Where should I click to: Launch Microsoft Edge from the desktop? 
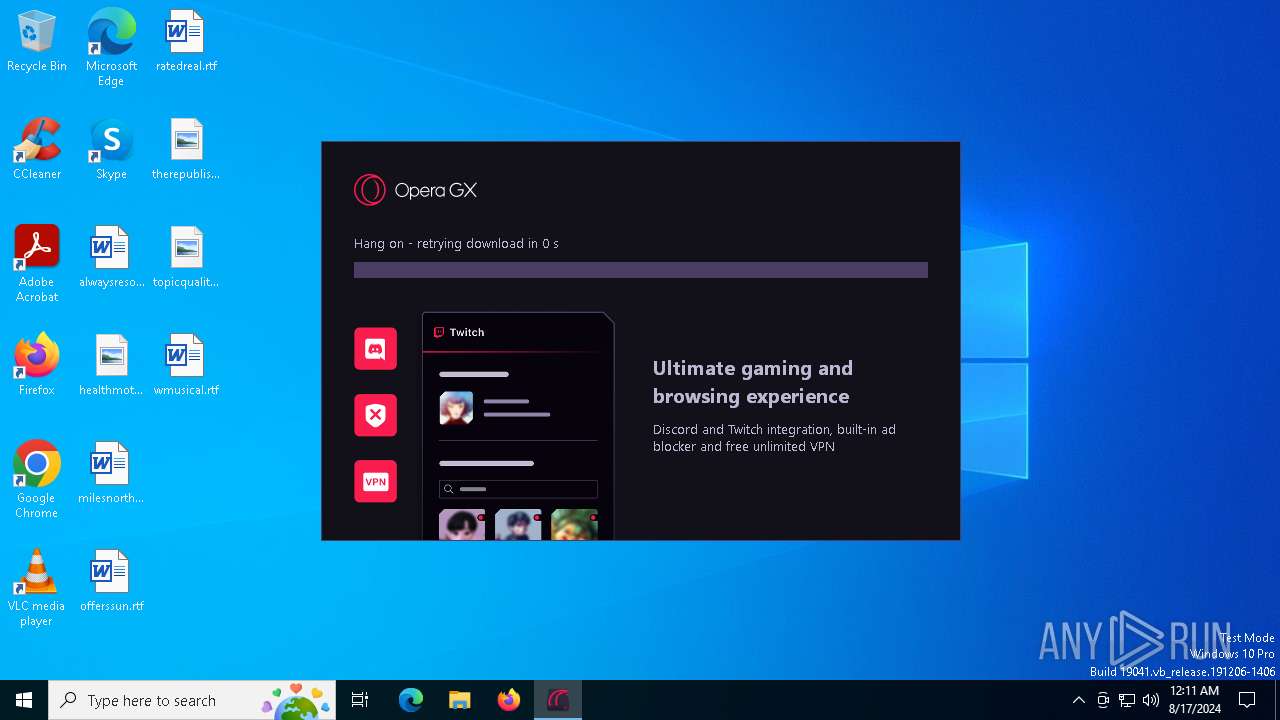pyautogui.click(x=111, y=47)
